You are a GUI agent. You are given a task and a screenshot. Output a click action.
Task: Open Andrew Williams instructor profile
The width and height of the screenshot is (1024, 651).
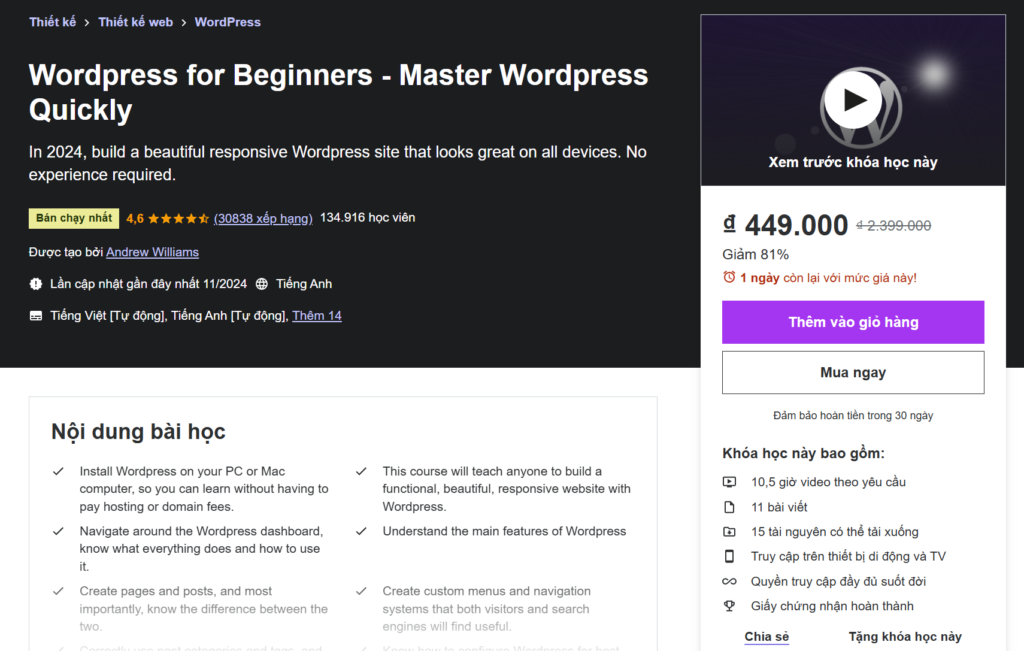click(152, 252)
